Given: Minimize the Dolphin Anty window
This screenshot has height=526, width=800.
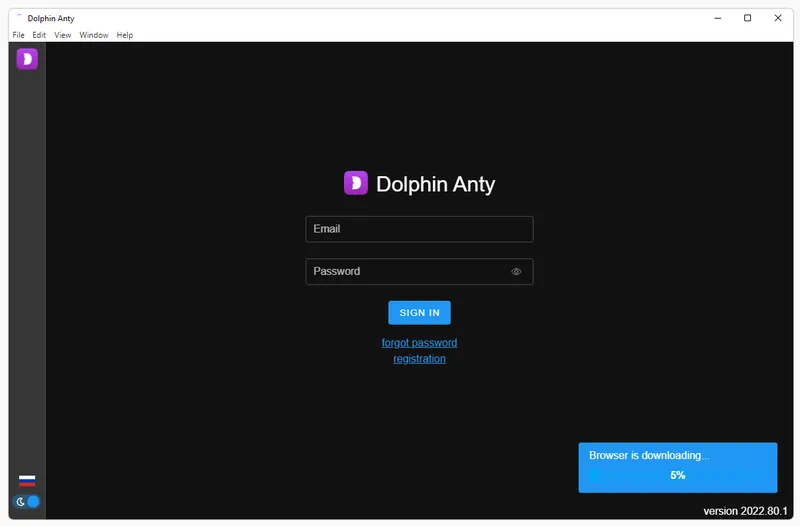Looking at the screenshot, I should click(x=718, y=18).
